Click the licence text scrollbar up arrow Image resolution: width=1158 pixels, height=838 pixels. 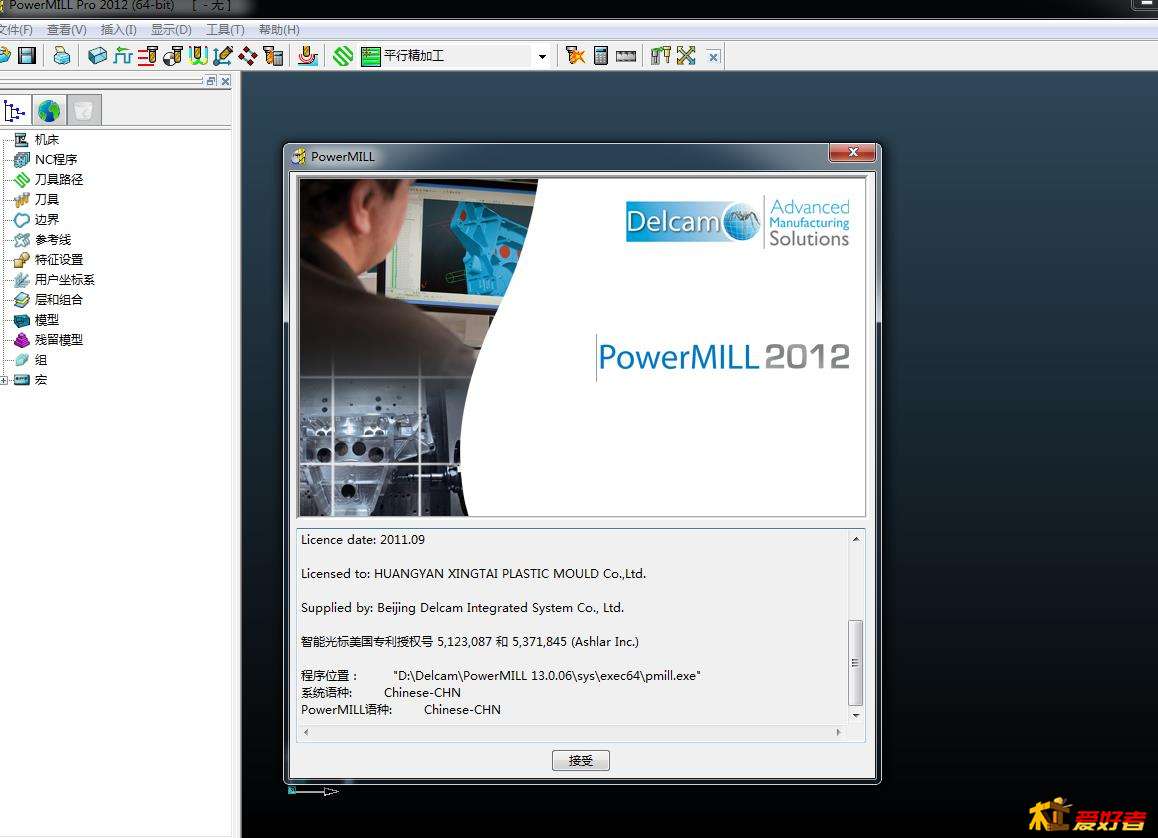[855, 539]
